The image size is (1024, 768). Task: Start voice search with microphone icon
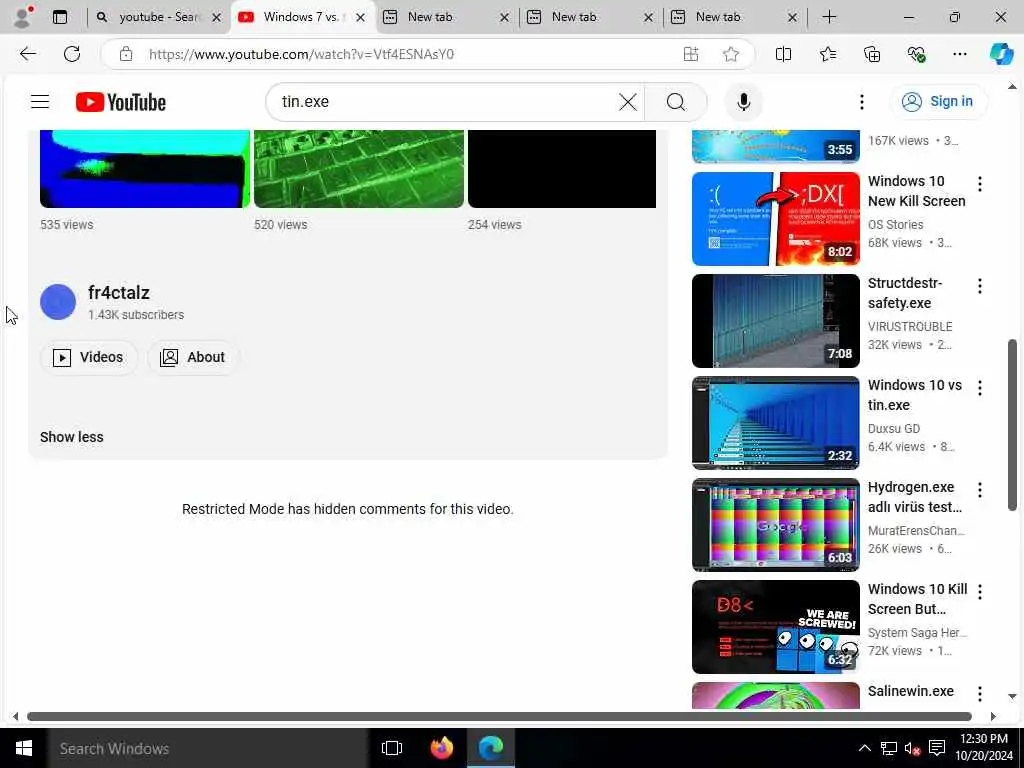tap(743, 102)
